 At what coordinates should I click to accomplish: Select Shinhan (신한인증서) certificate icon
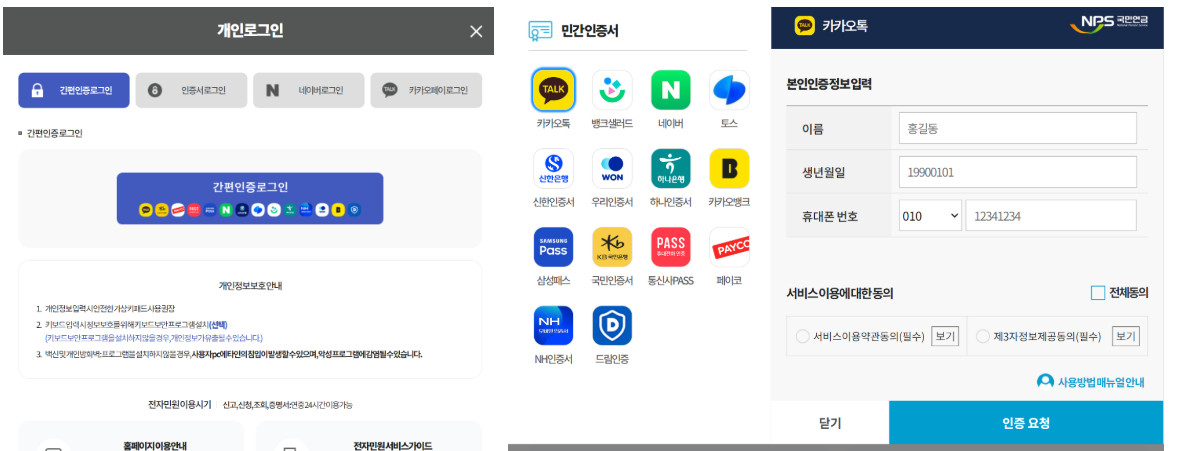click(x=553, y=168)
